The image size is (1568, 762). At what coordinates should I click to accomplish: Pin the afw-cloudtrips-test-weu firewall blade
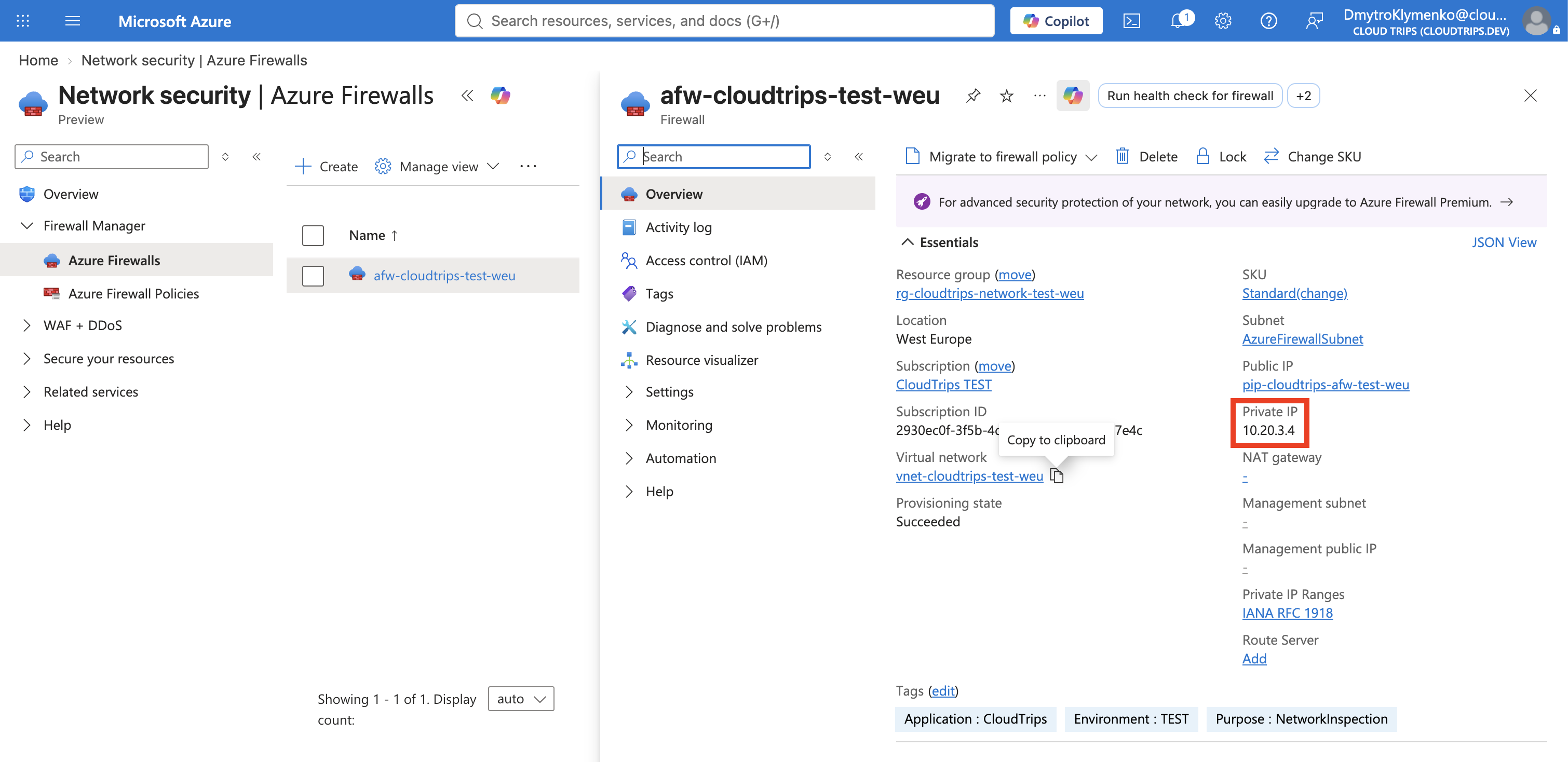pyautogui.click(x=974, y=96)
